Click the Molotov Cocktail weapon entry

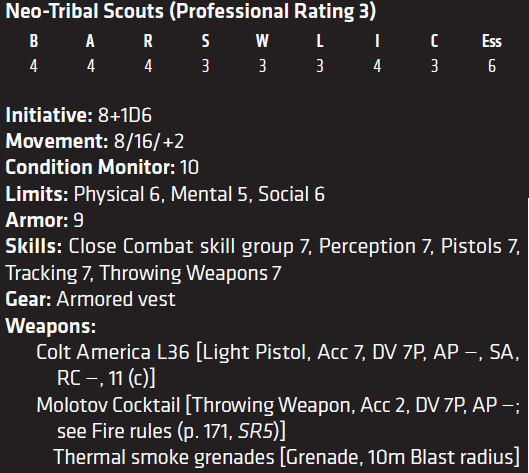pos(278,418)
